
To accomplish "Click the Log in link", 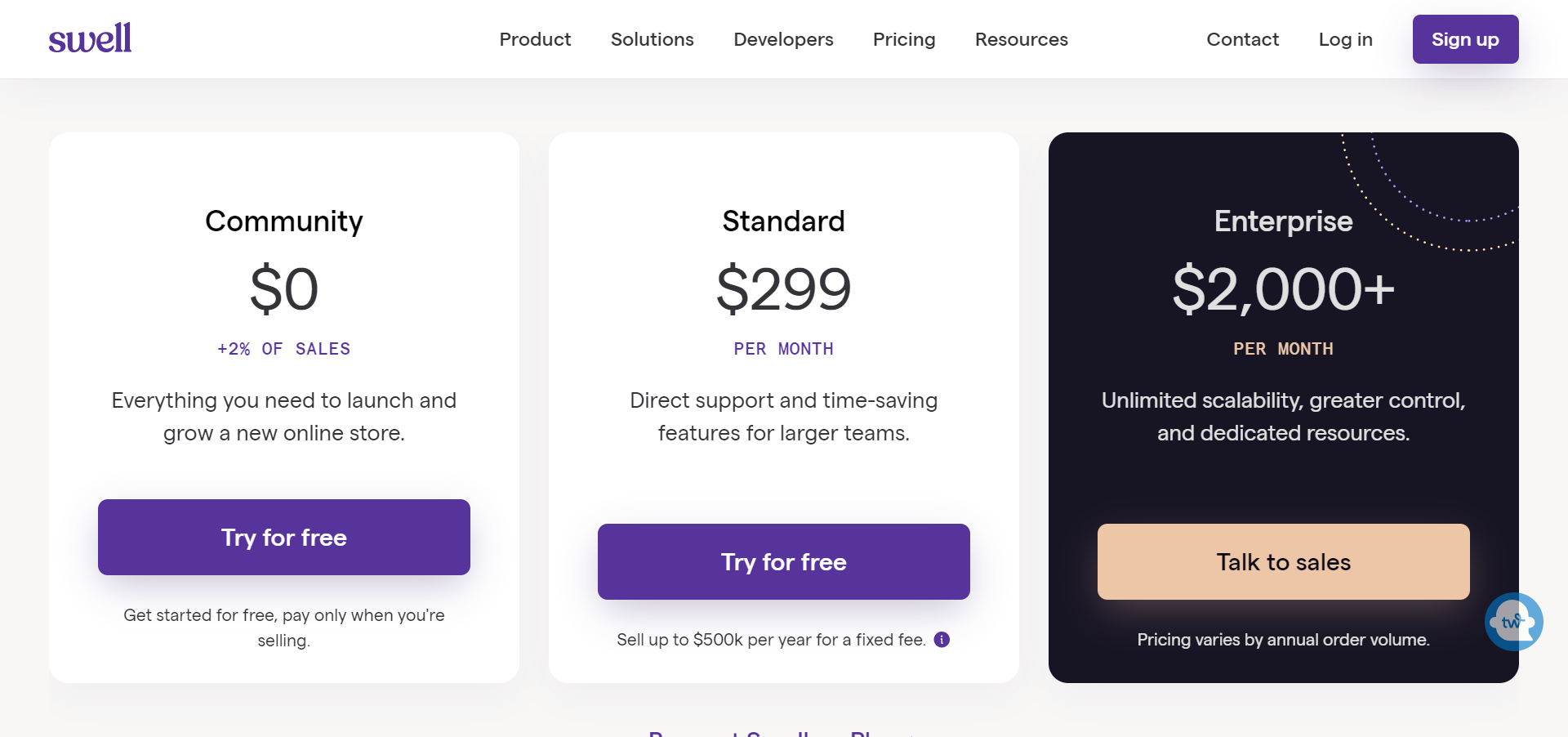I will pos(1345,38).
